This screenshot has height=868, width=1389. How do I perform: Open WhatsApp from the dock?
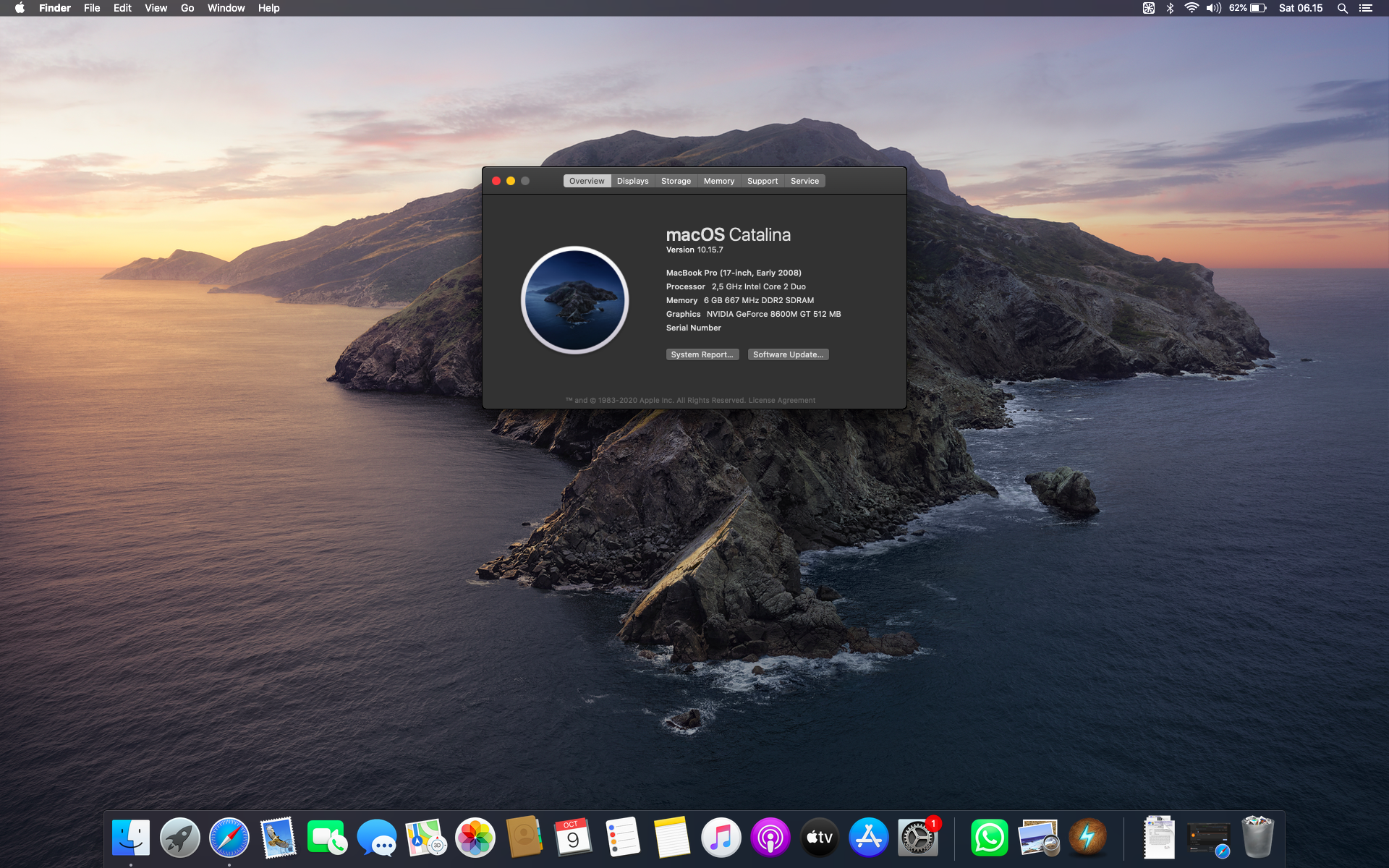[989, 838]
